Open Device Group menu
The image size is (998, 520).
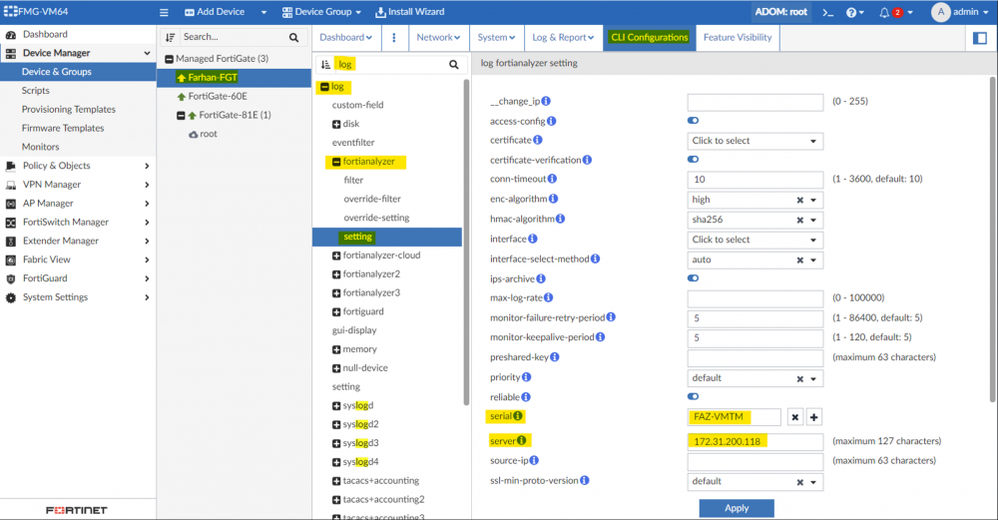coord(321,12)
